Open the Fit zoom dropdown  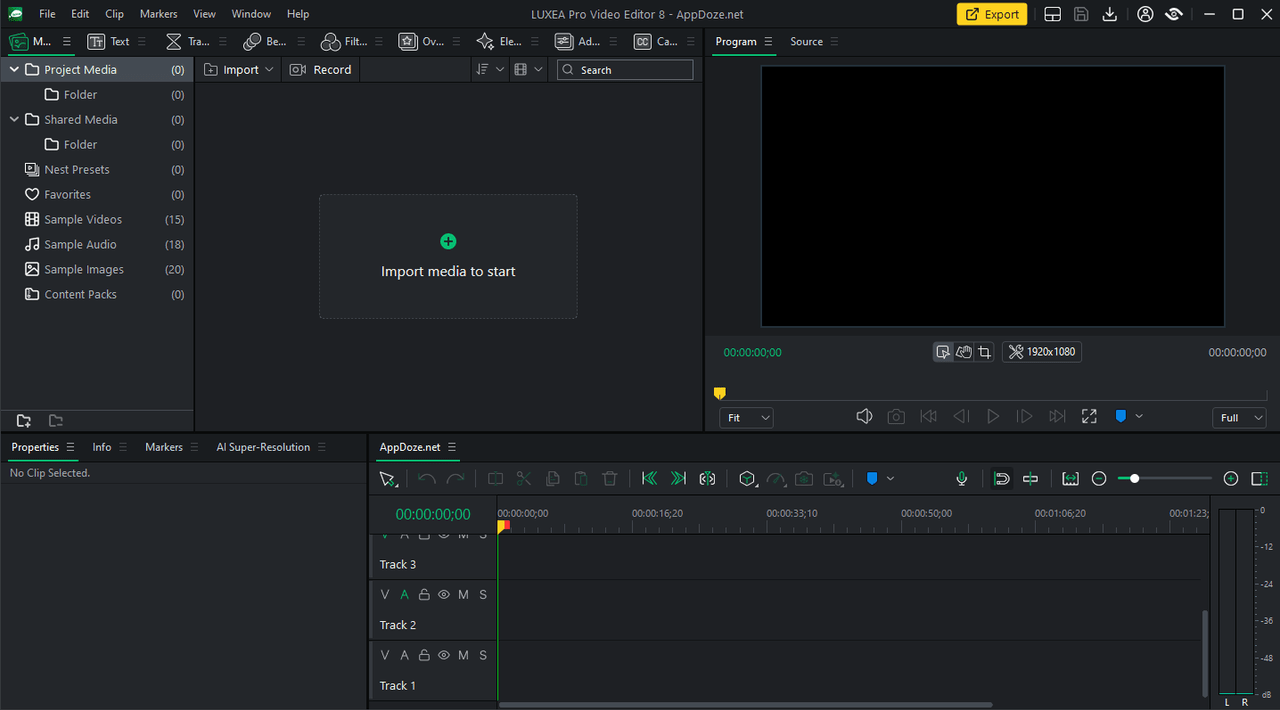[x=746, y=418]
